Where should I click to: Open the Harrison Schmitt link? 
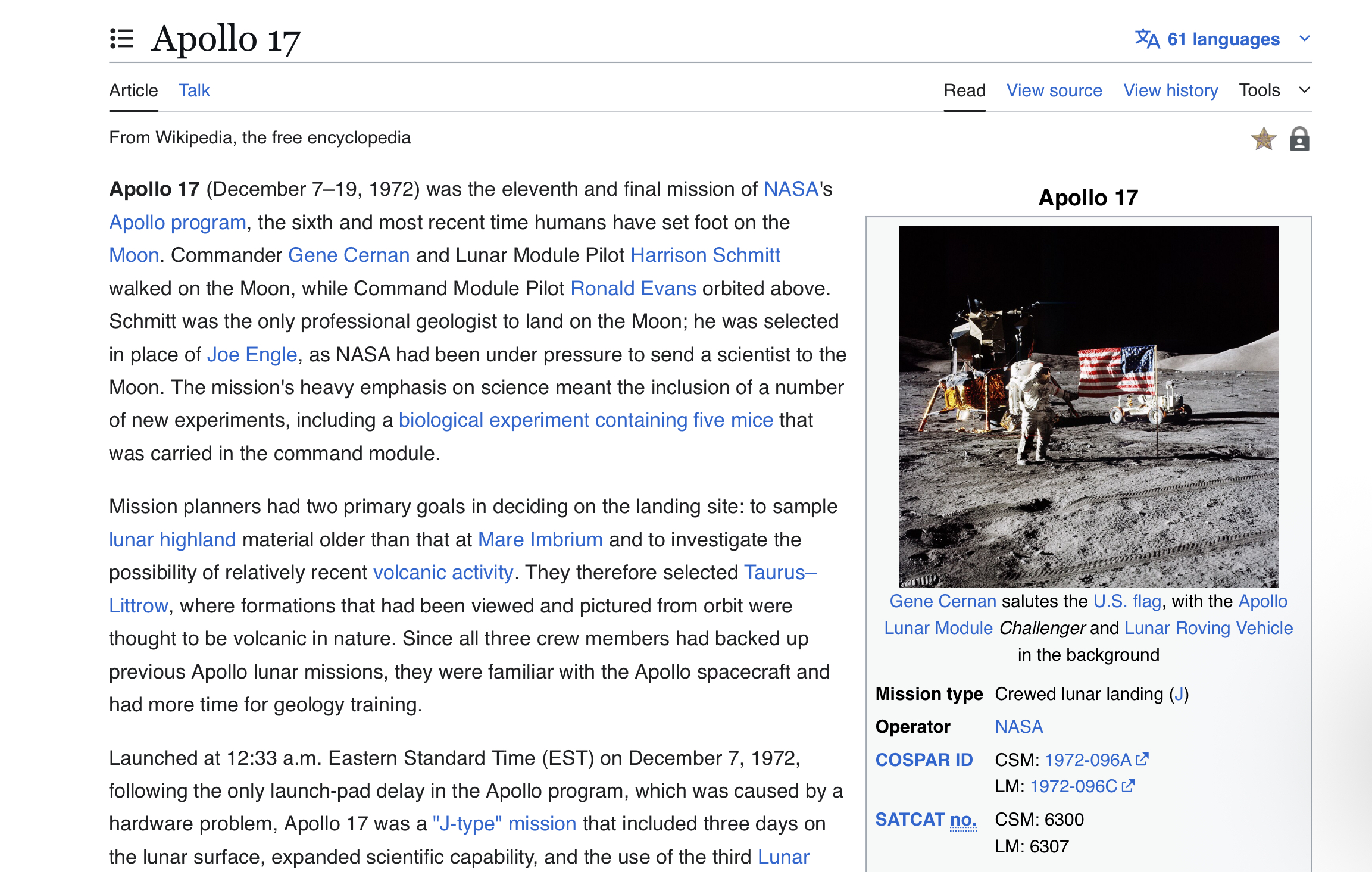pos(705,255)
